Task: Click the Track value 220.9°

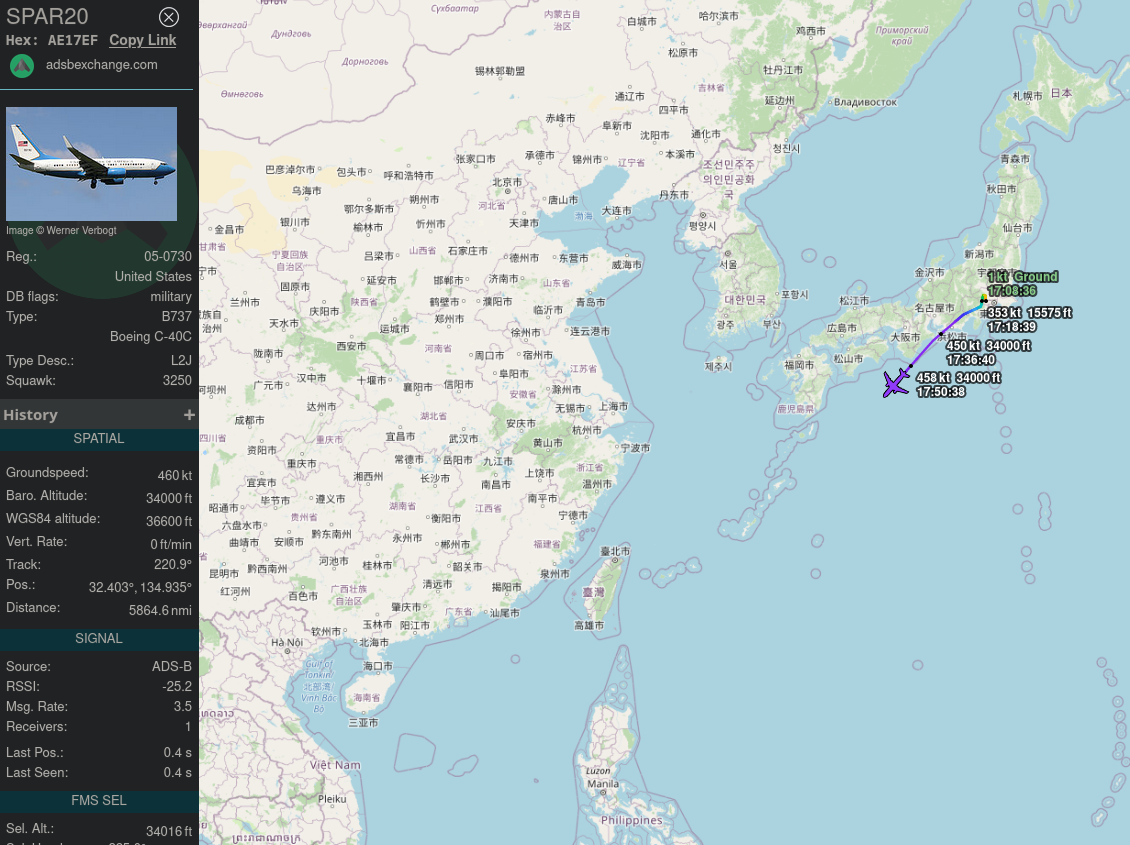Action: (x=173, y=565)
